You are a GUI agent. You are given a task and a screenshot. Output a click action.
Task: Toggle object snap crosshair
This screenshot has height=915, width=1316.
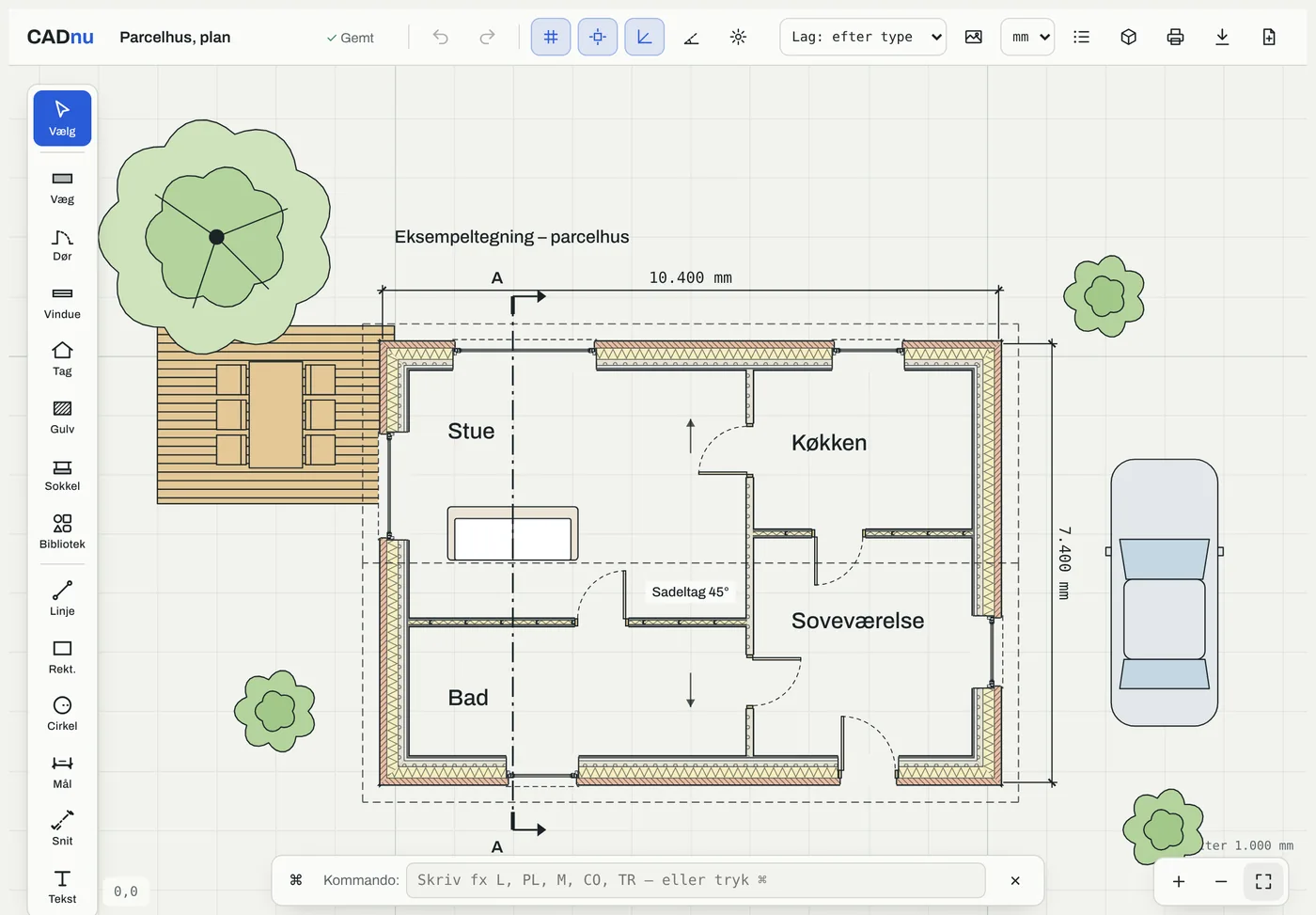point(598,37)
